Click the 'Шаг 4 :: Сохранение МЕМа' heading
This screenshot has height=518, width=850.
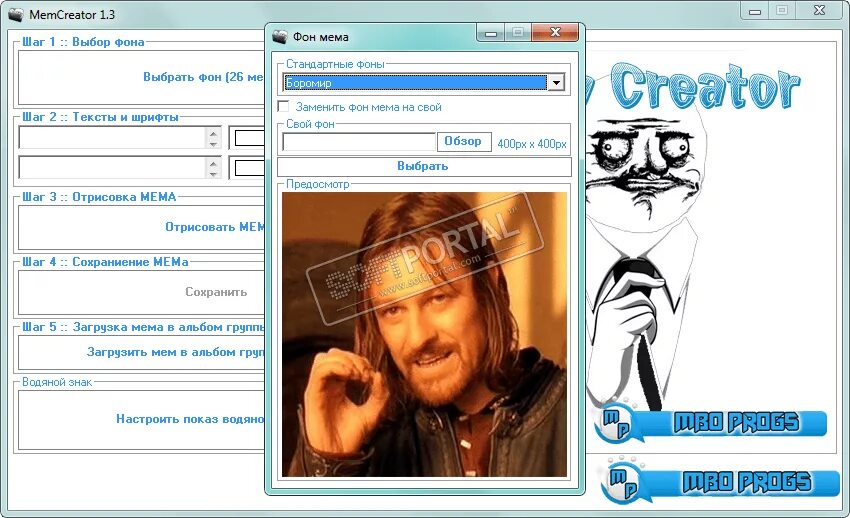click(x=105, y=262)
